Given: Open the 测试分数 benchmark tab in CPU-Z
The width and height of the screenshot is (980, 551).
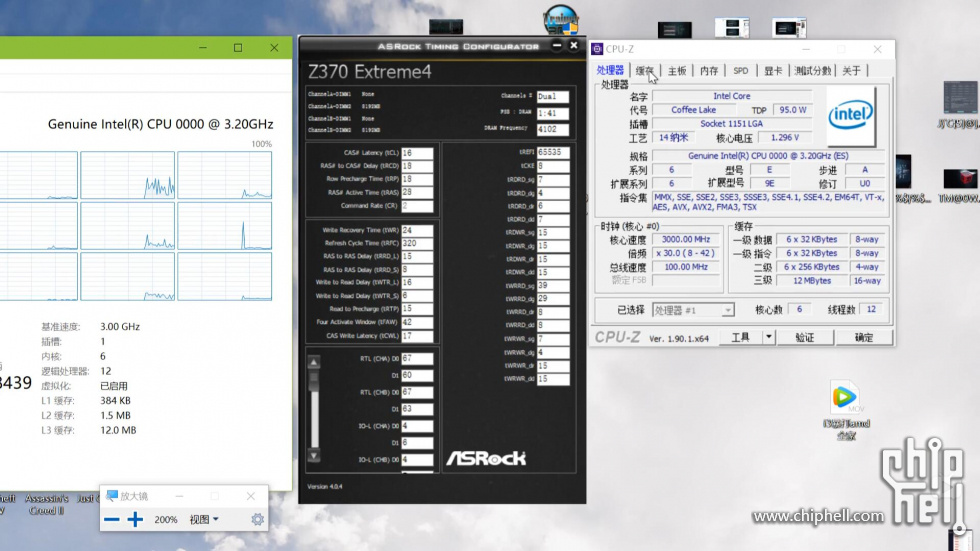Looking at the screenshot, I should click(812, 71).
